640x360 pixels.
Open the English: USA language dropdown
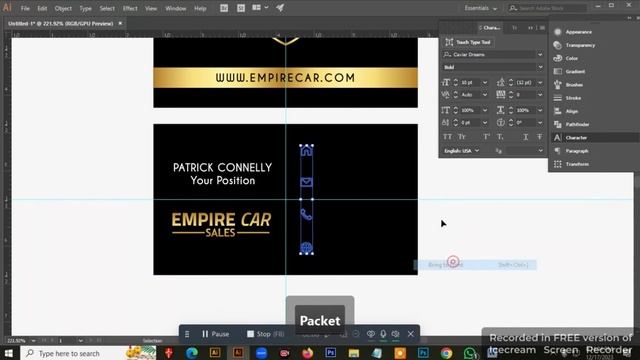[462, 151]
